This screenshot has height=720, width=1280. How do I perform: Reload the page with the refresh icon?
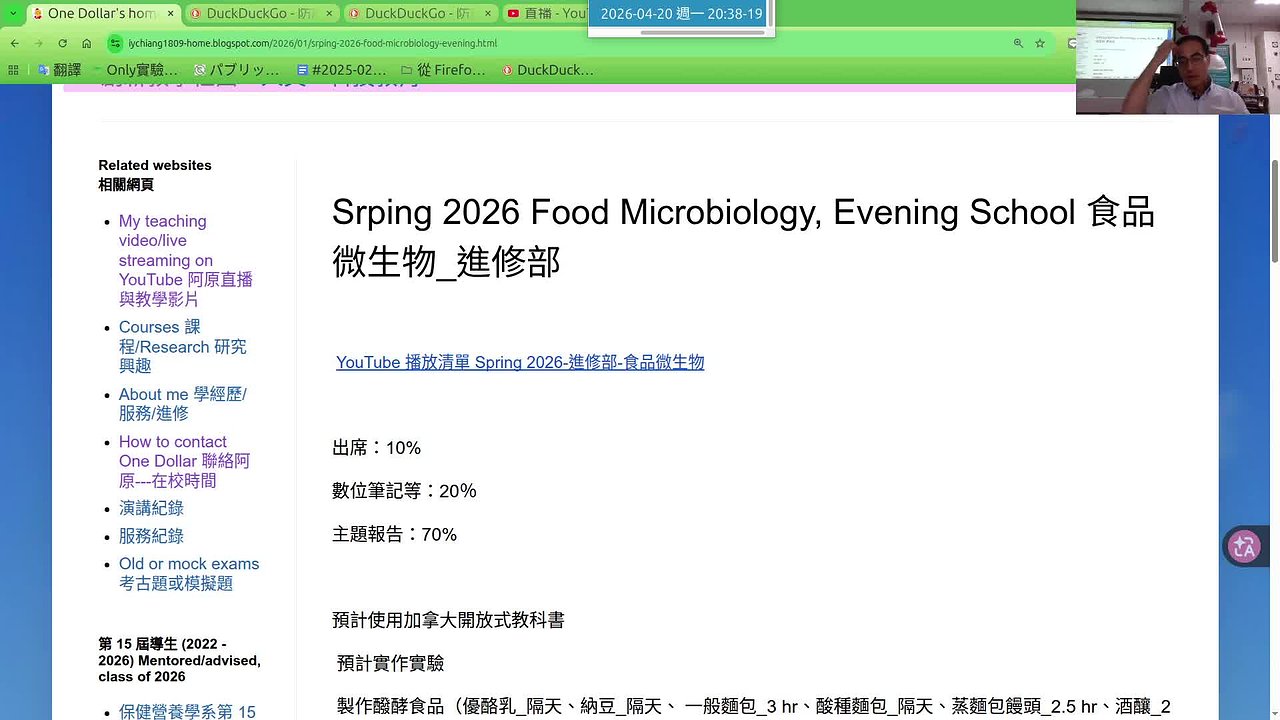62,43
